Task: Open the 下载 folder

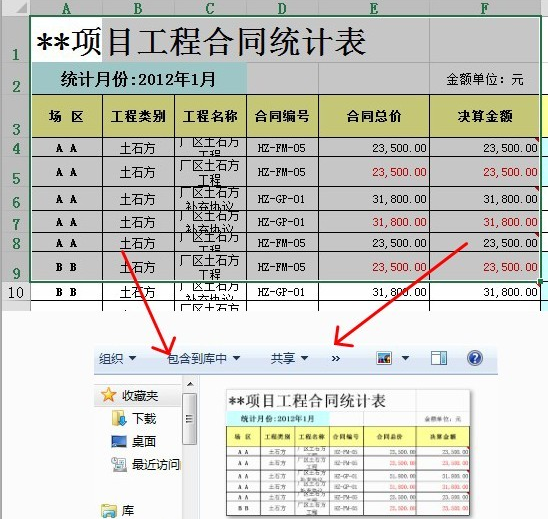Action: pyautogui.click(x=134, y=418)
